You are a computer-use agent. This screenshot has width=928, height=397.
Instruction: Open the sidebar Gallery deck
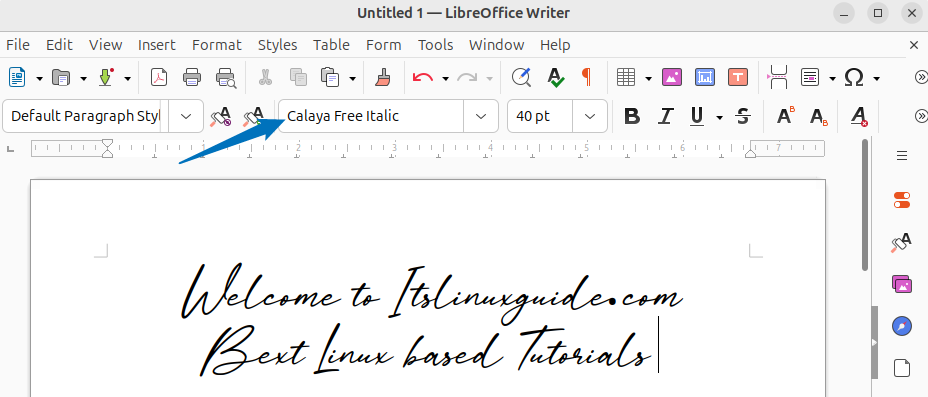pyautogui.click(x=902, y=285)
